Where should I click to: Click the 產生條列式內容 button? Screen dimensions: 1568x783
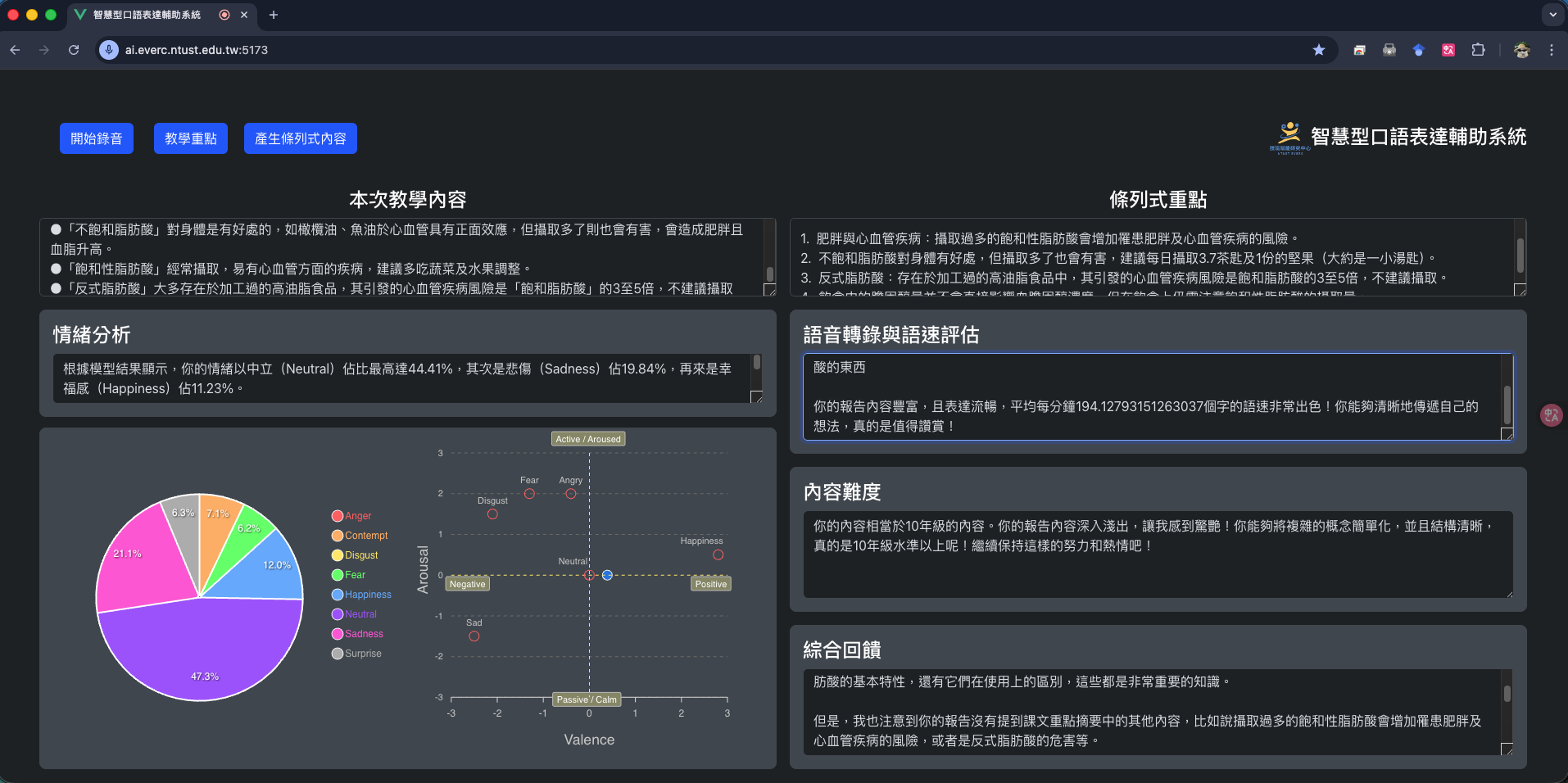click(300, 138)
